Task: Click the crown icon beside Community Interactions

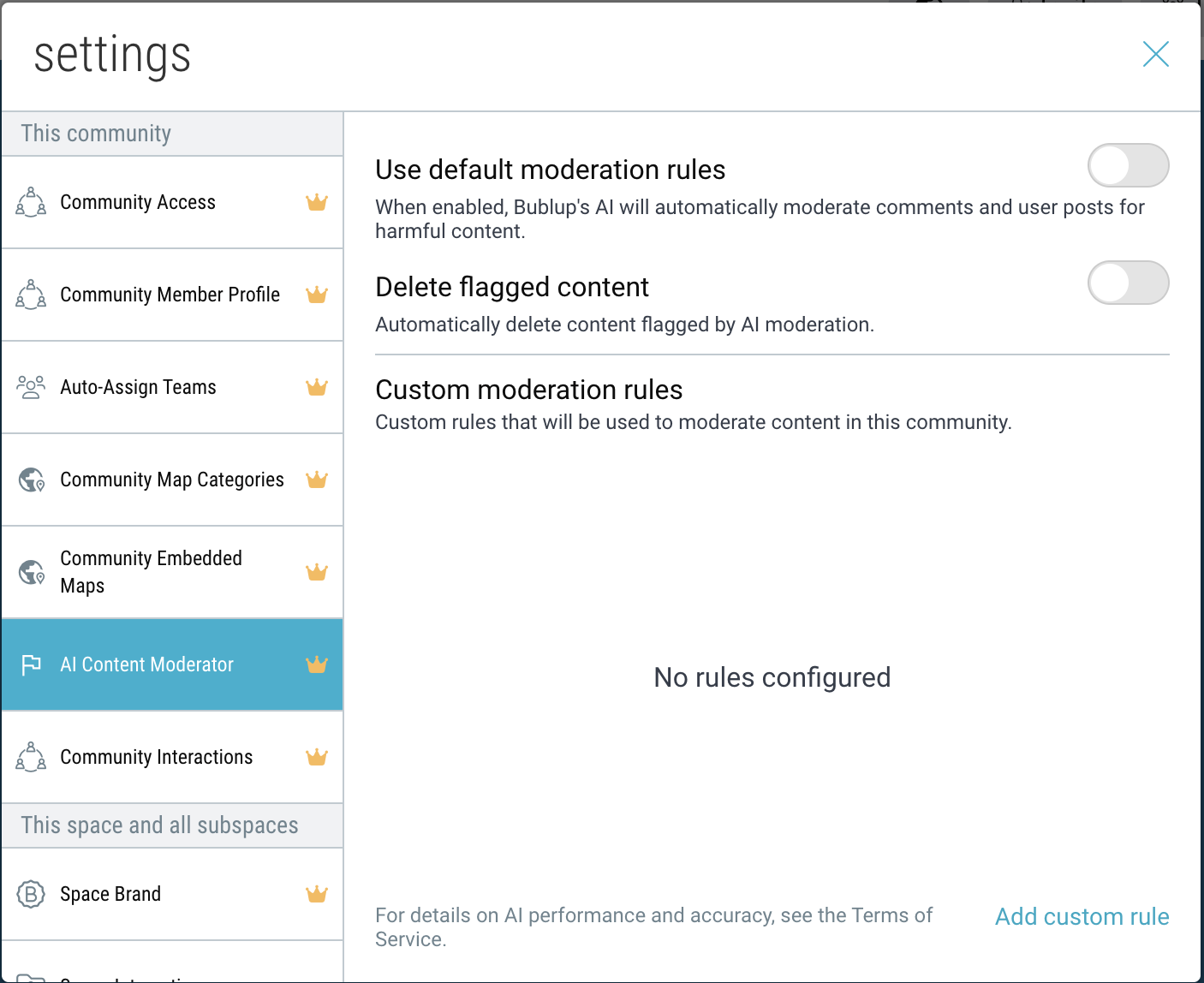Action: (x=317, y=757)
